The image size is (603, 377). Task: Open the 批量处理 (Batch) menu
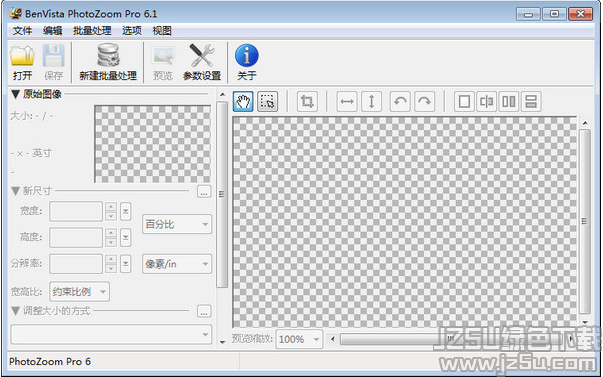pyautogui.click(x=92, y=31)
